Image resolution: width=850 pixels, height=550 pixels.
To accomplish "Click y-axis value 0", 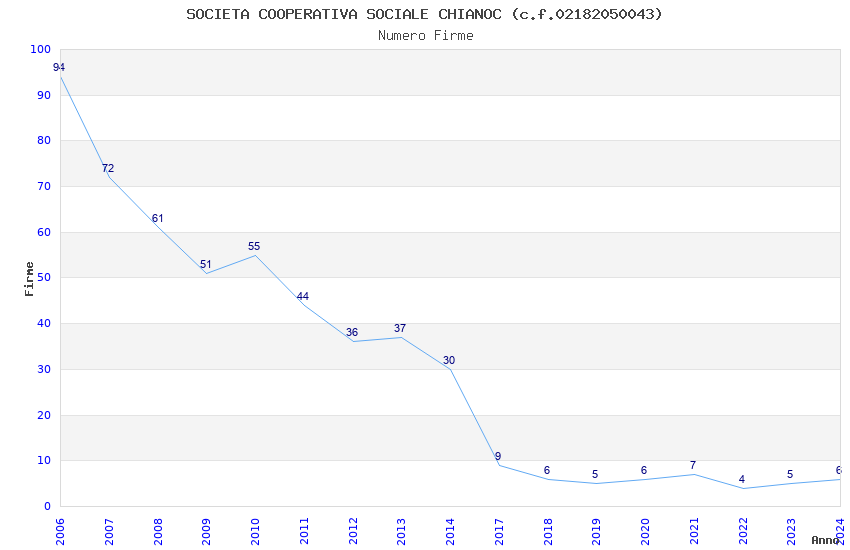I will pyautogui.click(x=47, y=507).
